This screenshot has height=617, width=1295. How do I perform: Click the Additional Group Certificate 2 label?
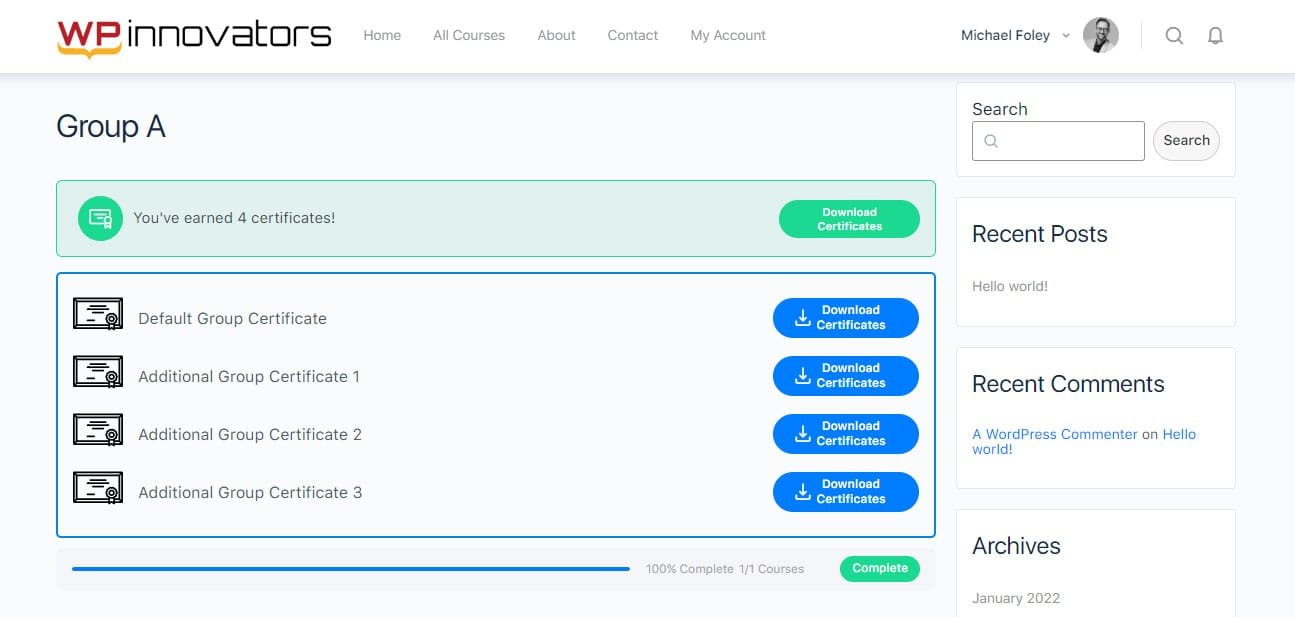click(x=250, y=434)
